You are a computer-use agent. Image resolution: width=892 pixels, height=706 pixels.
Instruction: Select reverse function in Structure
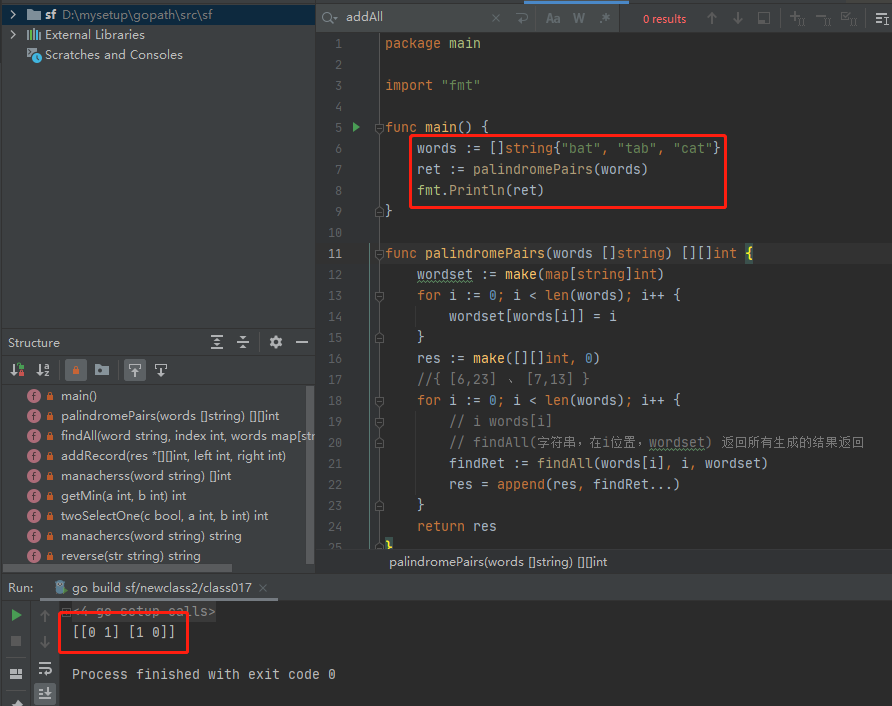coord(131,556)
